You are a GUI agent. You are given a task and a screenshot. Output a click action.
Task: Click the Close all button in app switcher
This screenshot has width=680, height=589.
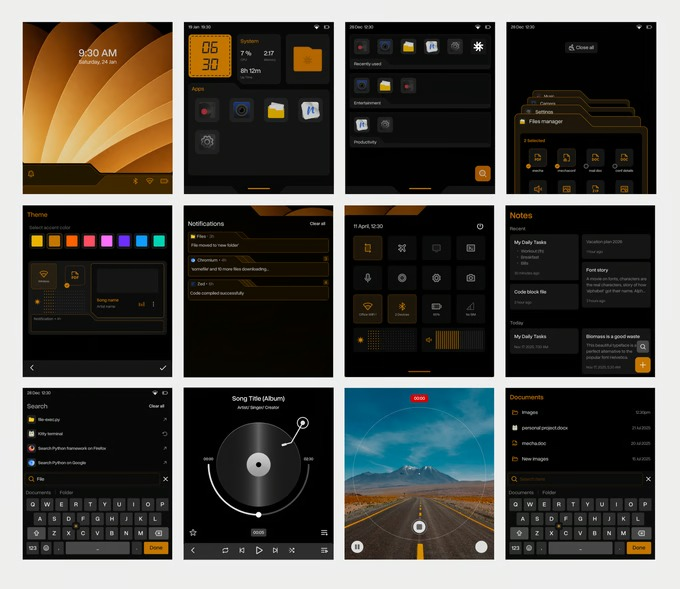[x=581, y=47]
